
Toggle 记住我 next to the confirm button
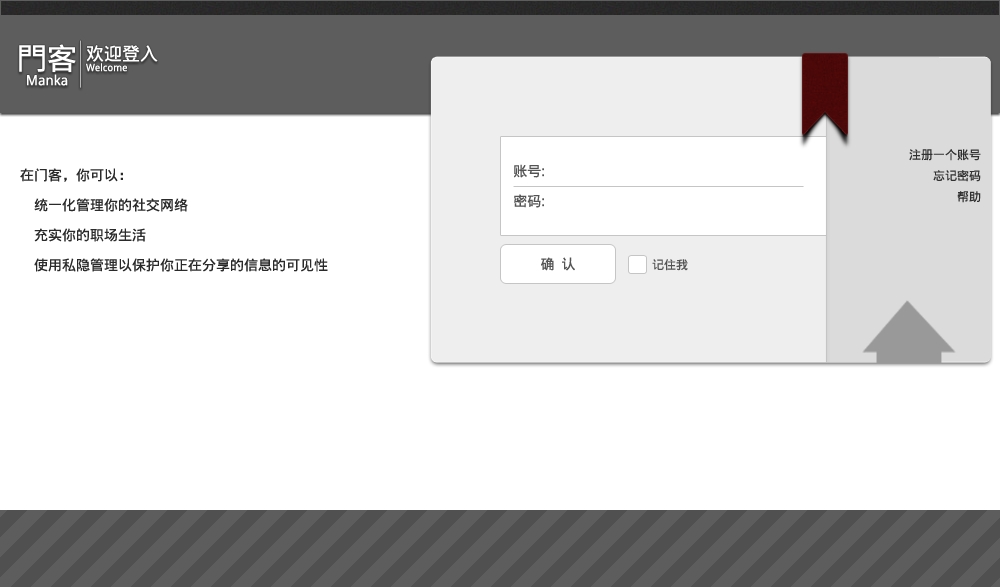(x=637, y=264)
